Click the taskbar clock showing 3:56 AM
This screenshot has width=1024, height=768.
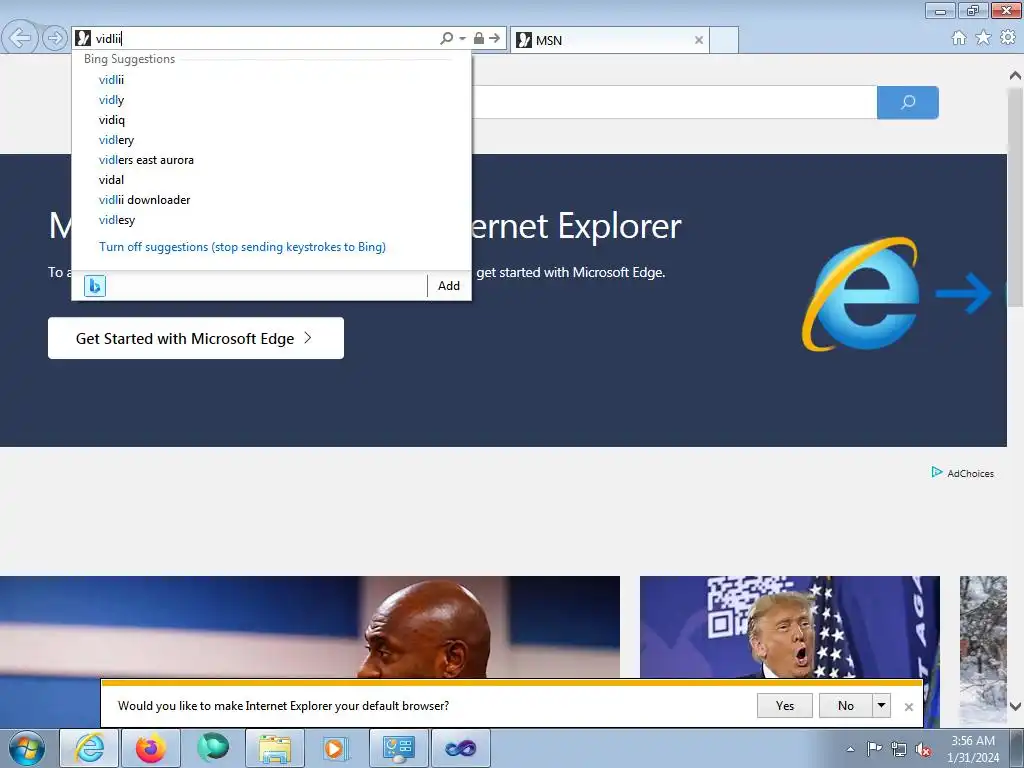pyautogui.click(x=973, y=749)
